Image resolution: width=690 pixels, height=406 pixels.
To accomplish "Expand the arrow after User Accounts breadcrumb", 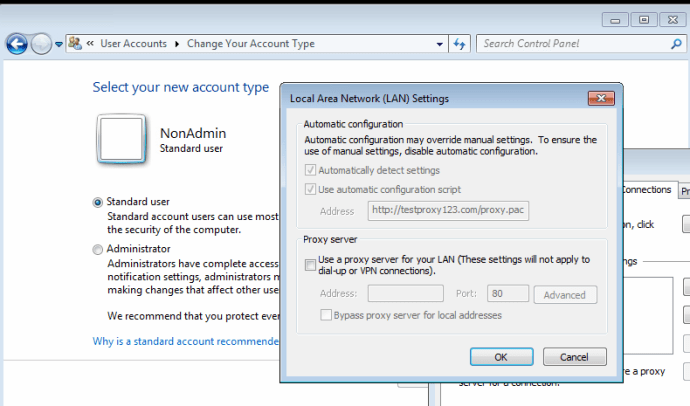I will point(177,44).
